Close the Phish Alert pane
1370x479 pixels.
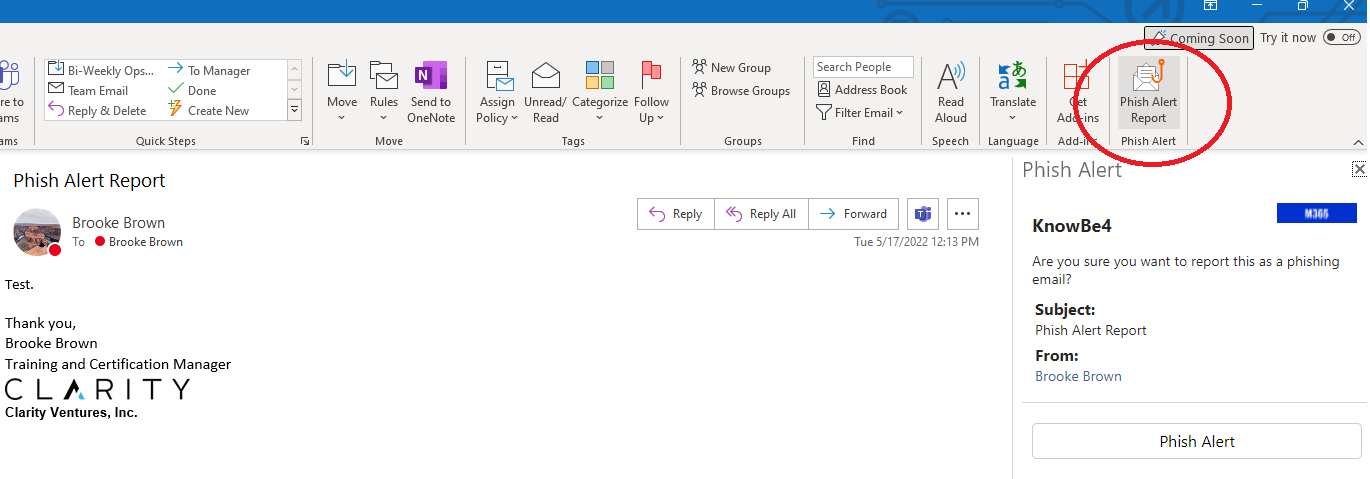click(1359, 169)
